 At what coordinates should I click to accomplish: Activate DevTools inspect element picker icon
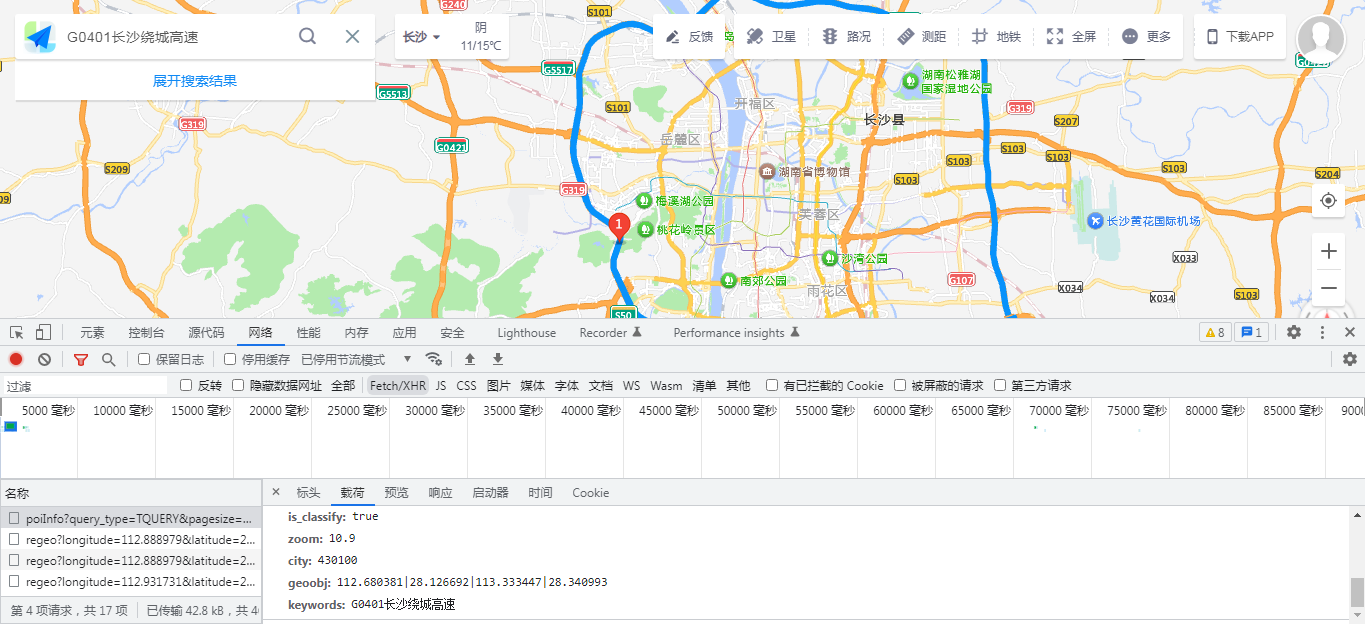pos(17,332)
